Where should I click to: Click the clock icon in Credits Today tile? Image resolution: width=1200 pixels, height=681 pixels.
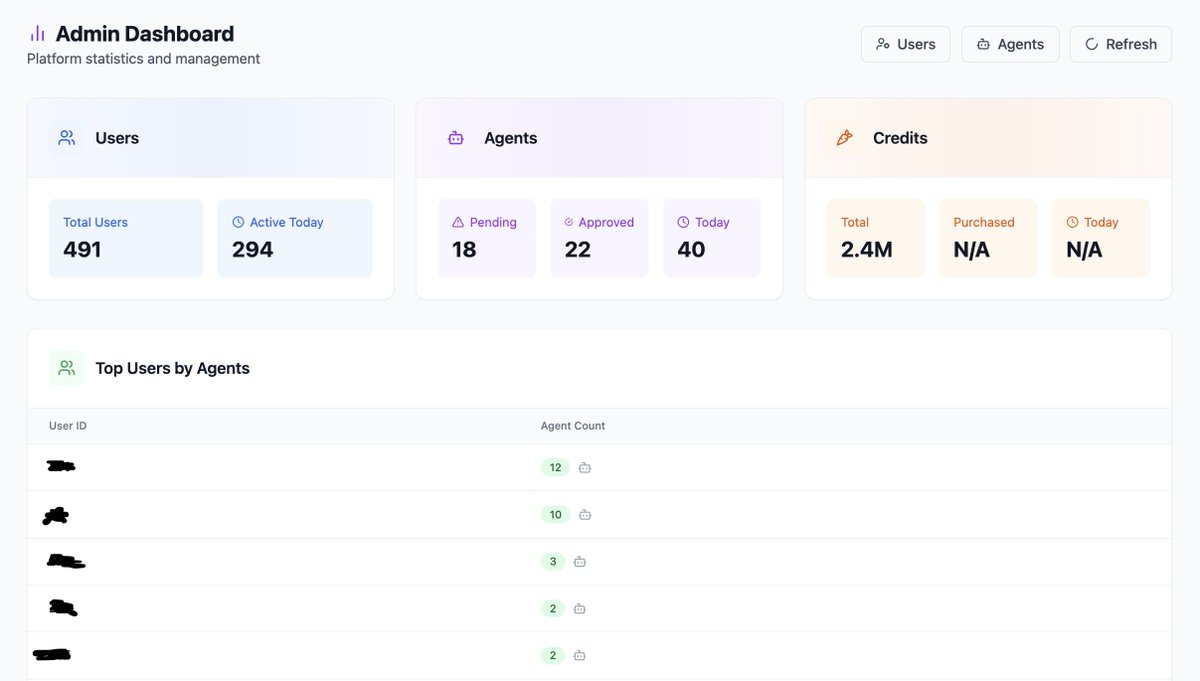pyautogui.click(x=1072, y=222)
